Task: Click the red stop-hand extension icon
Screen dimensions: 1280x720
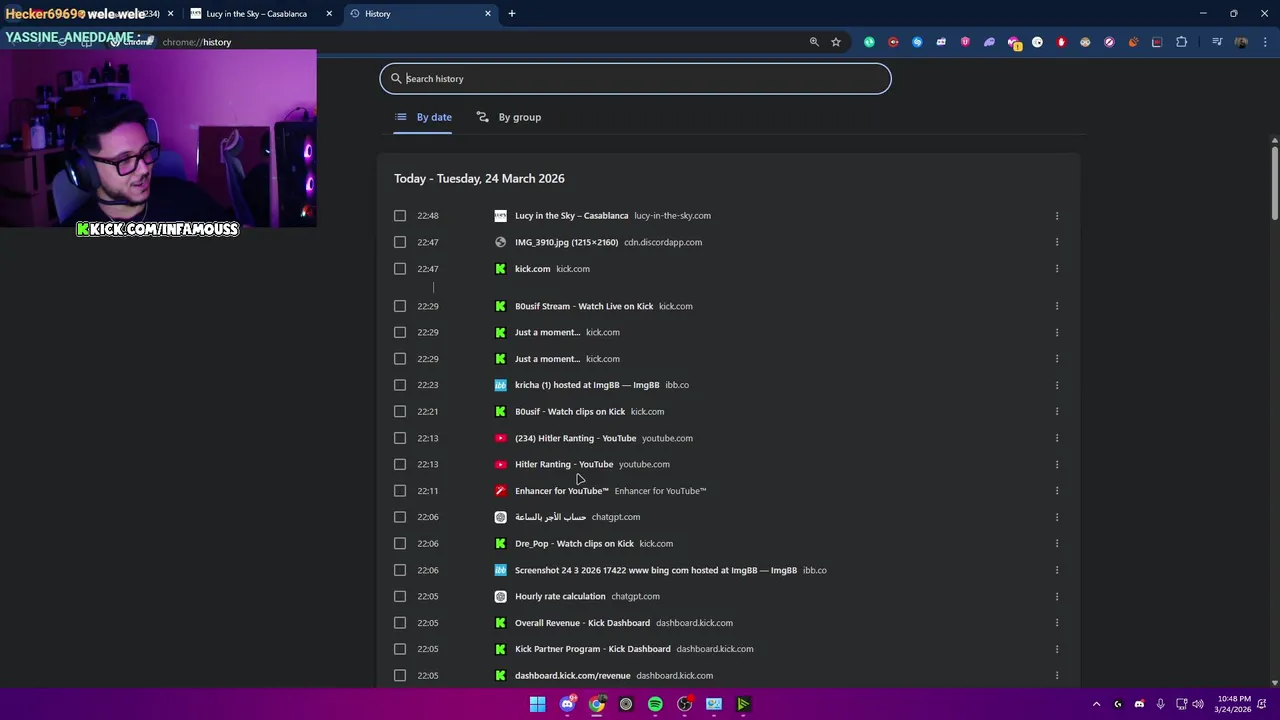Action: pos(1061,42)
